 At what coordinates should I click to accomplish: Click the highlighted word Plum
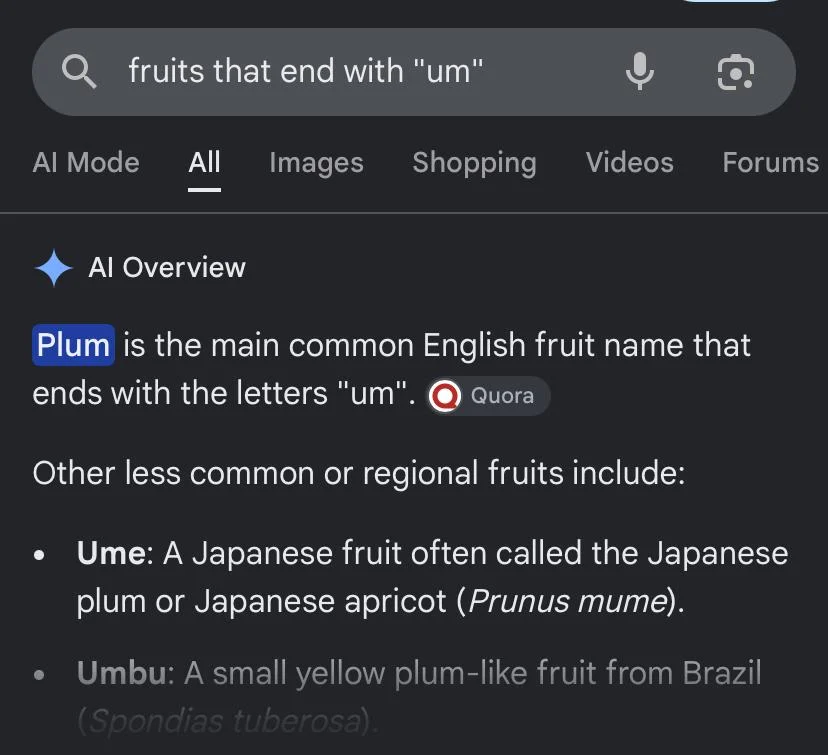73,345
